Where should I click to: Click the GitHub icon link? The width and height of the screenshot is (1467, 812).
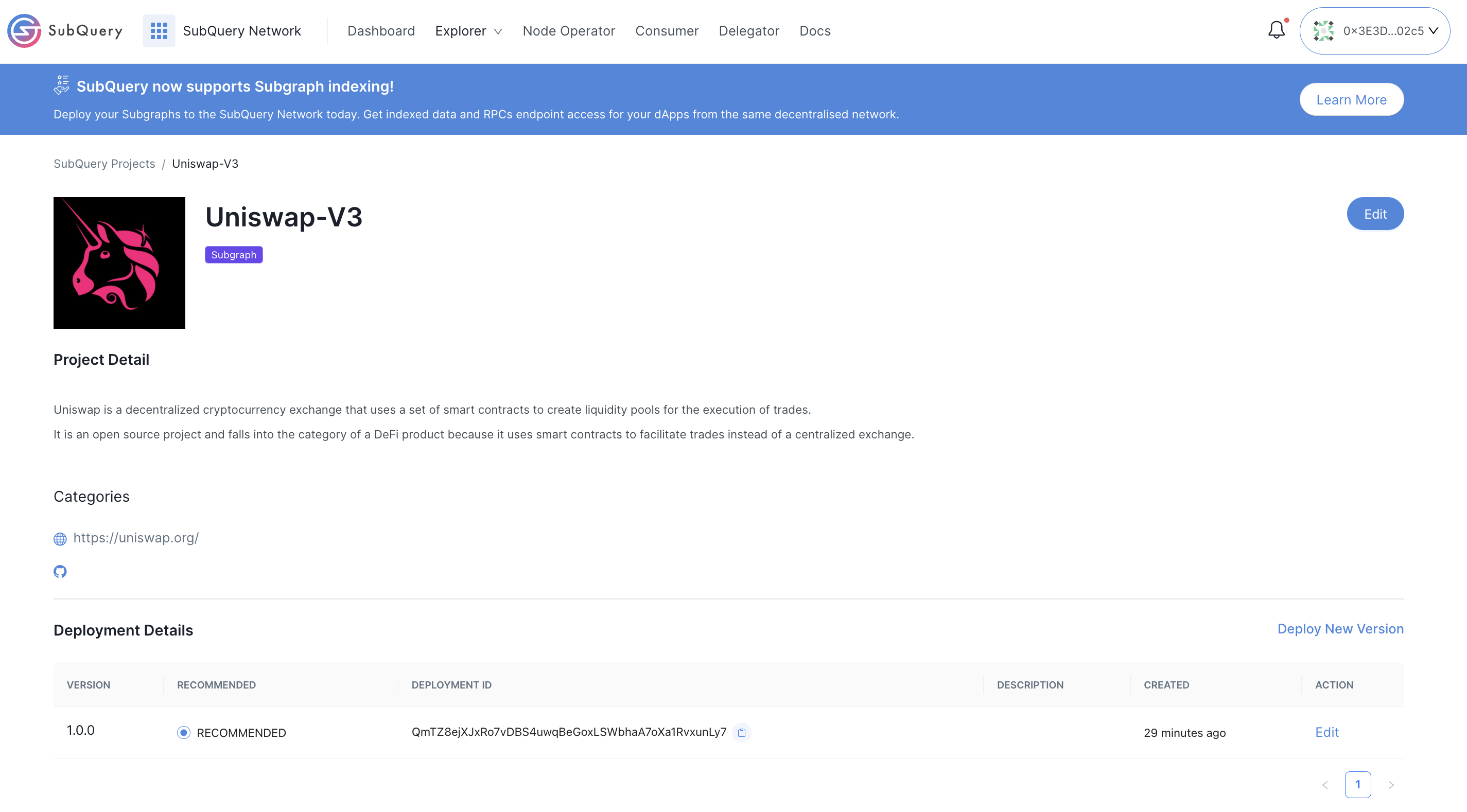point(60,571)
